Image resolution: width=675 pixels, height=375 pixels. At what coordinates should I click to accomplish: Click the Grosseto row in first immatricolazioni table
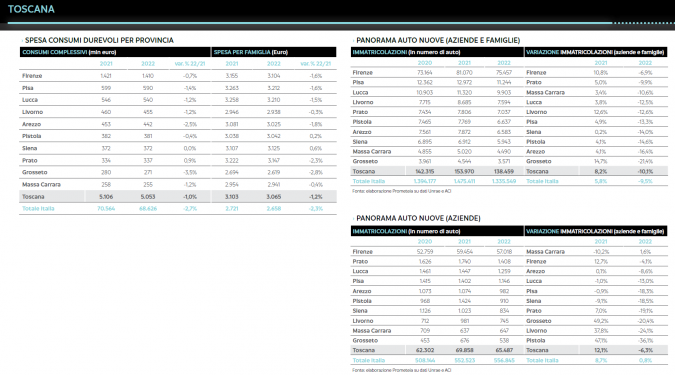click(437, 161)
